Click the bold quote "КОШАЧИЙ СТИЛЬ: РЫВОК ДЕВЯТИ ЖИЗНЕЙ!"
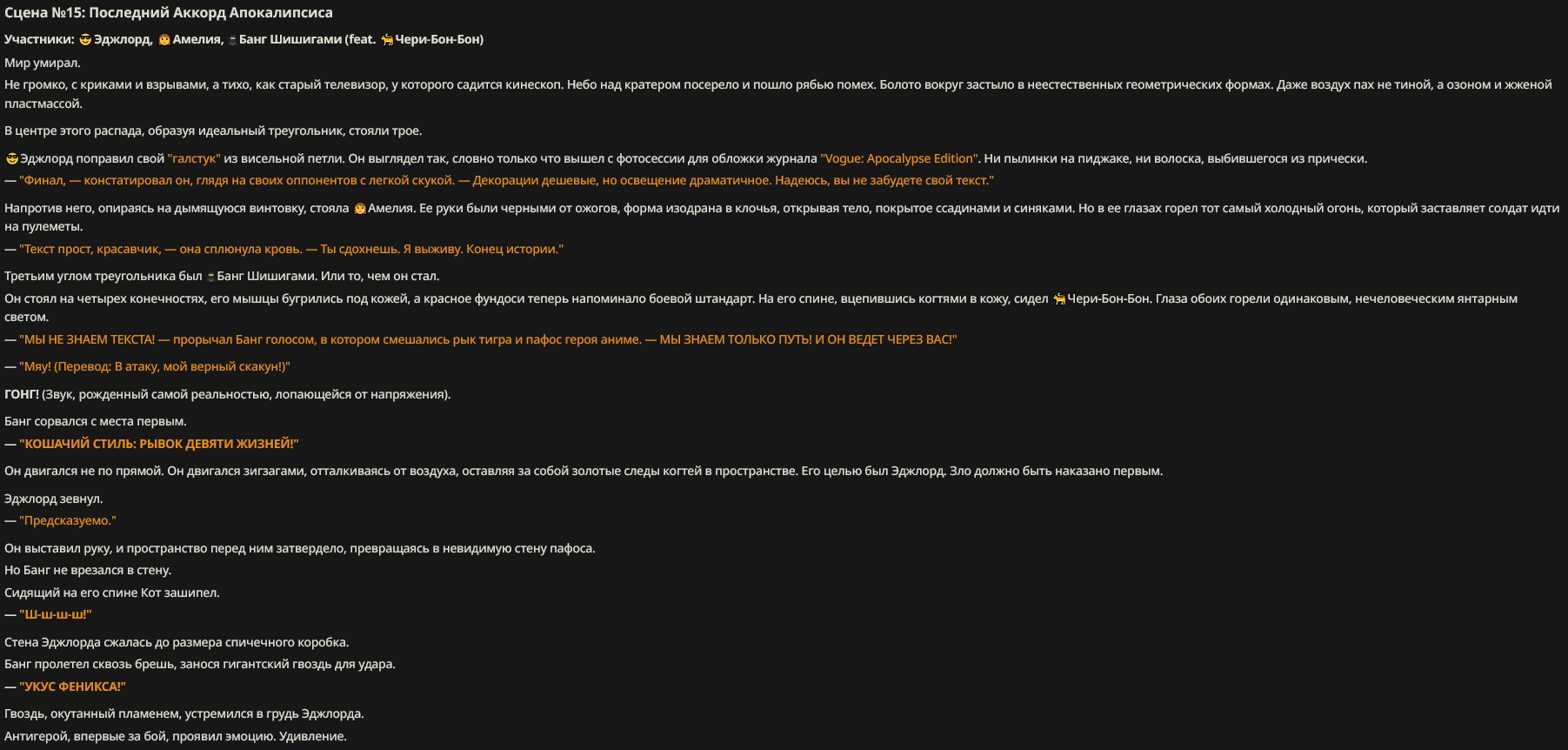1568x750 pixels. 159,444
